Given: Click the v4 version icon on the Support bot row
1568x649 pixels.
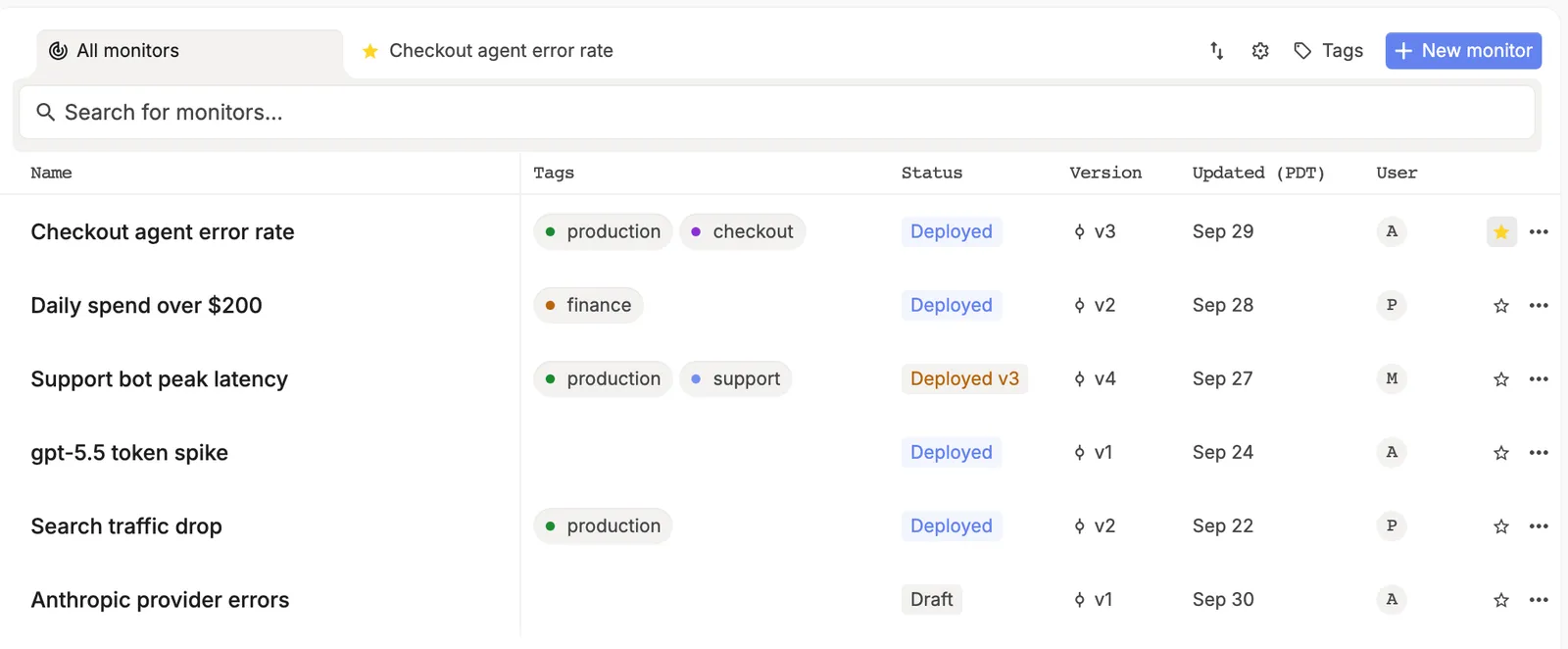Looking at the screenshot, I should click(x=1080, y=379).
